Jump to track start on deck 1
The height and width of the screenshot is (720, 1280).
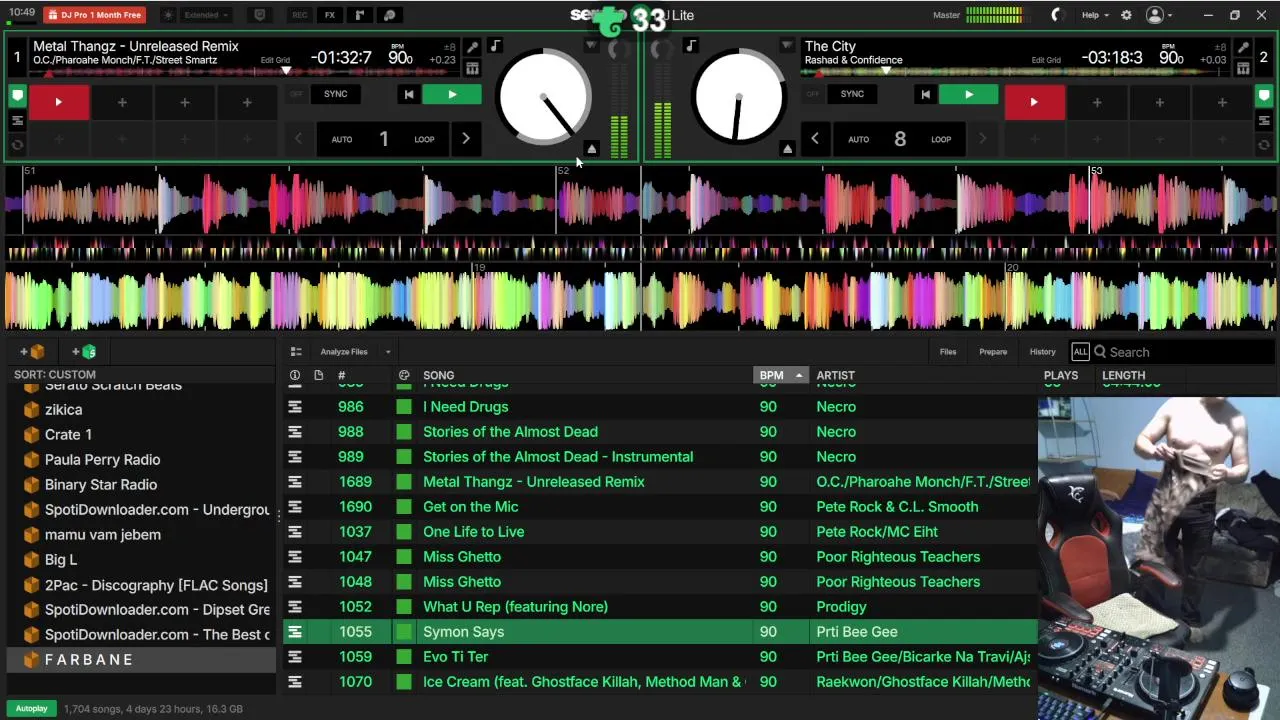pos(408,95)
